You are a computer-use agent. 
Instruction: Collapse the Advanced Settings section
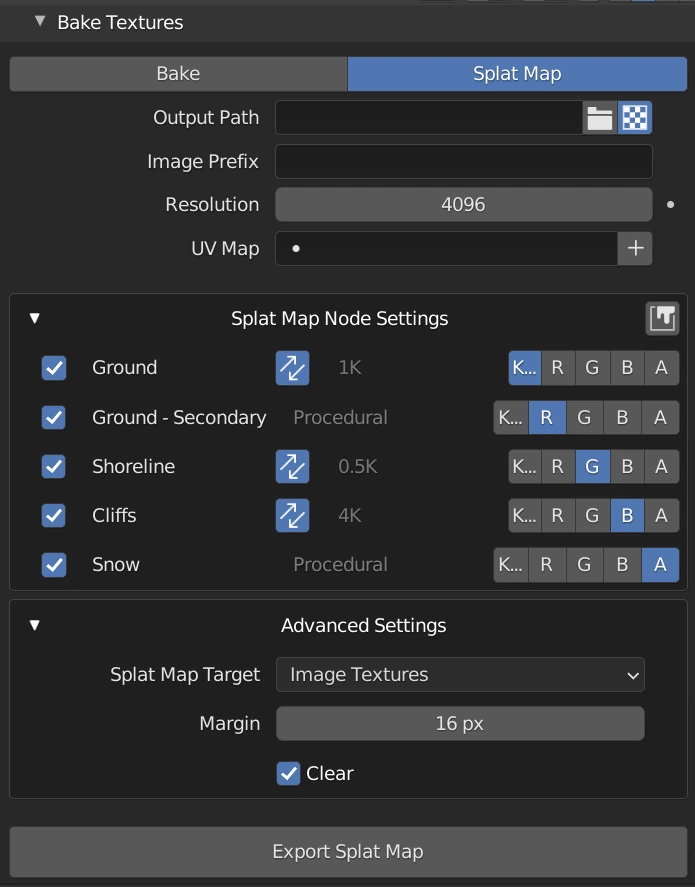[35, 626]
